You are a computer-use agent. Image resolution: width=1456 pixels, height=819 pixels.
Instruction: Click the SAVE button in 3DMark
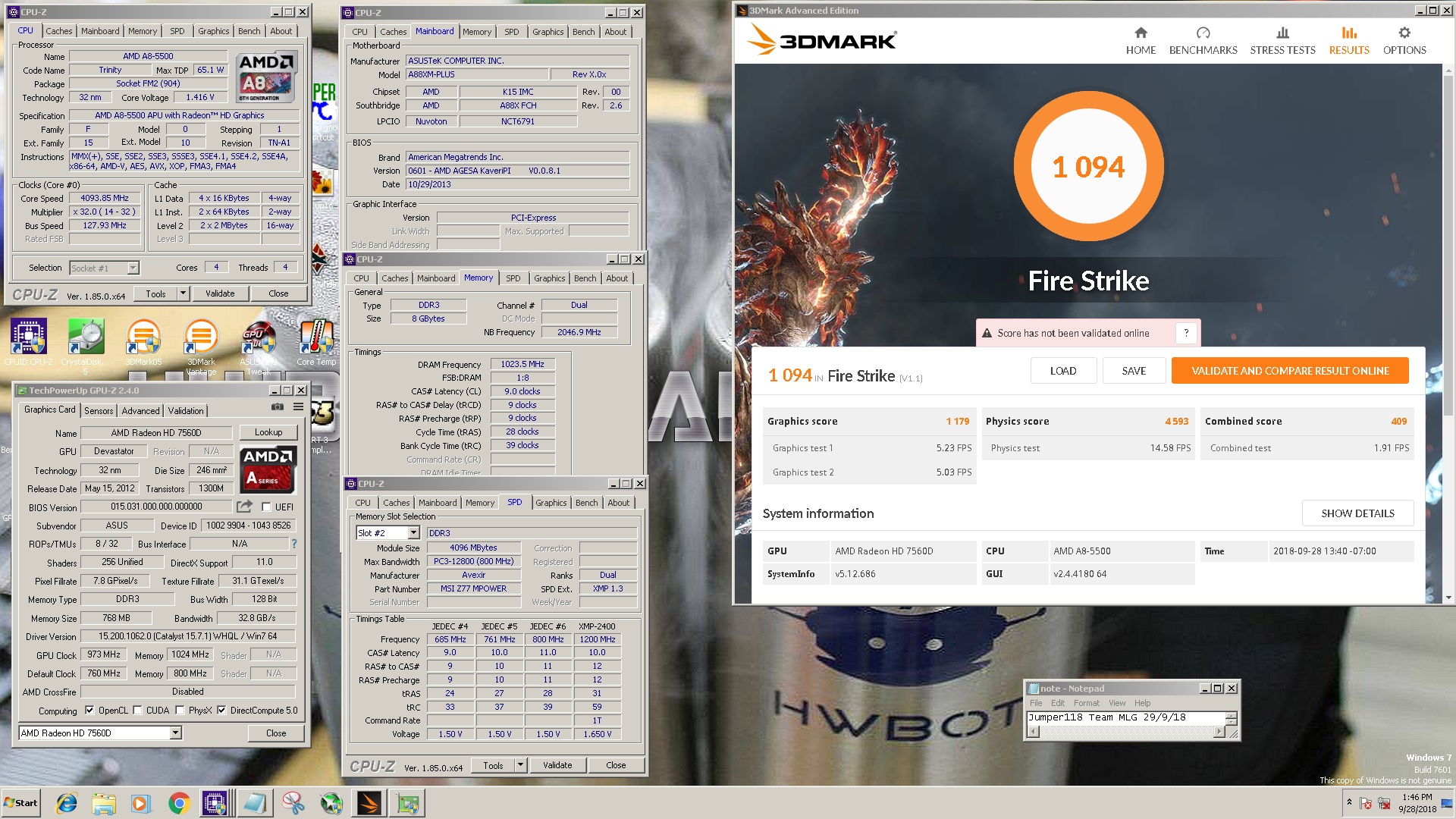[x=1134, y=371]
